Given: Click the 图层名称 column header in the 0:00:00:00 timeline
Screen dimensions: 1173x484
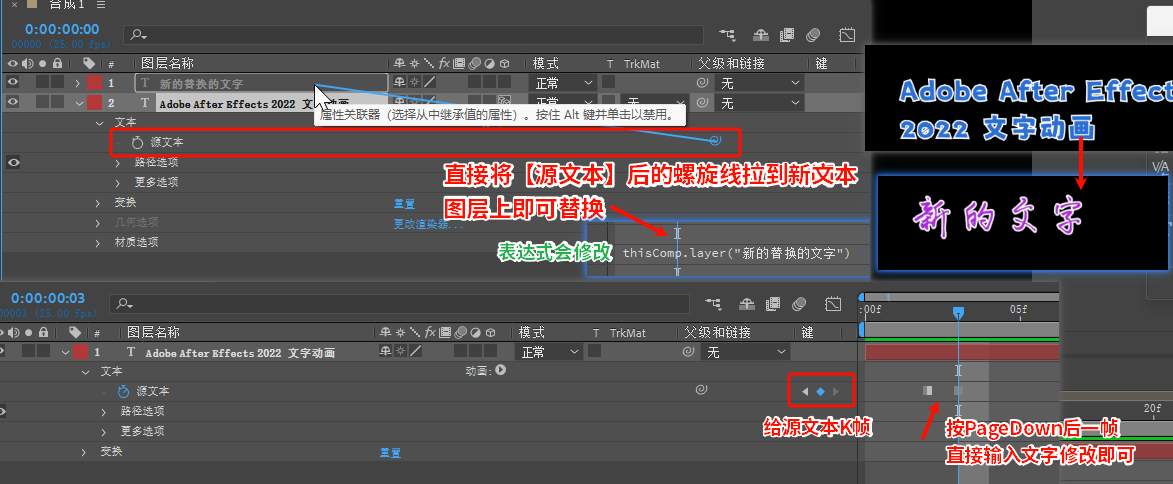Looking at the screenshot, I should (168, 64).
